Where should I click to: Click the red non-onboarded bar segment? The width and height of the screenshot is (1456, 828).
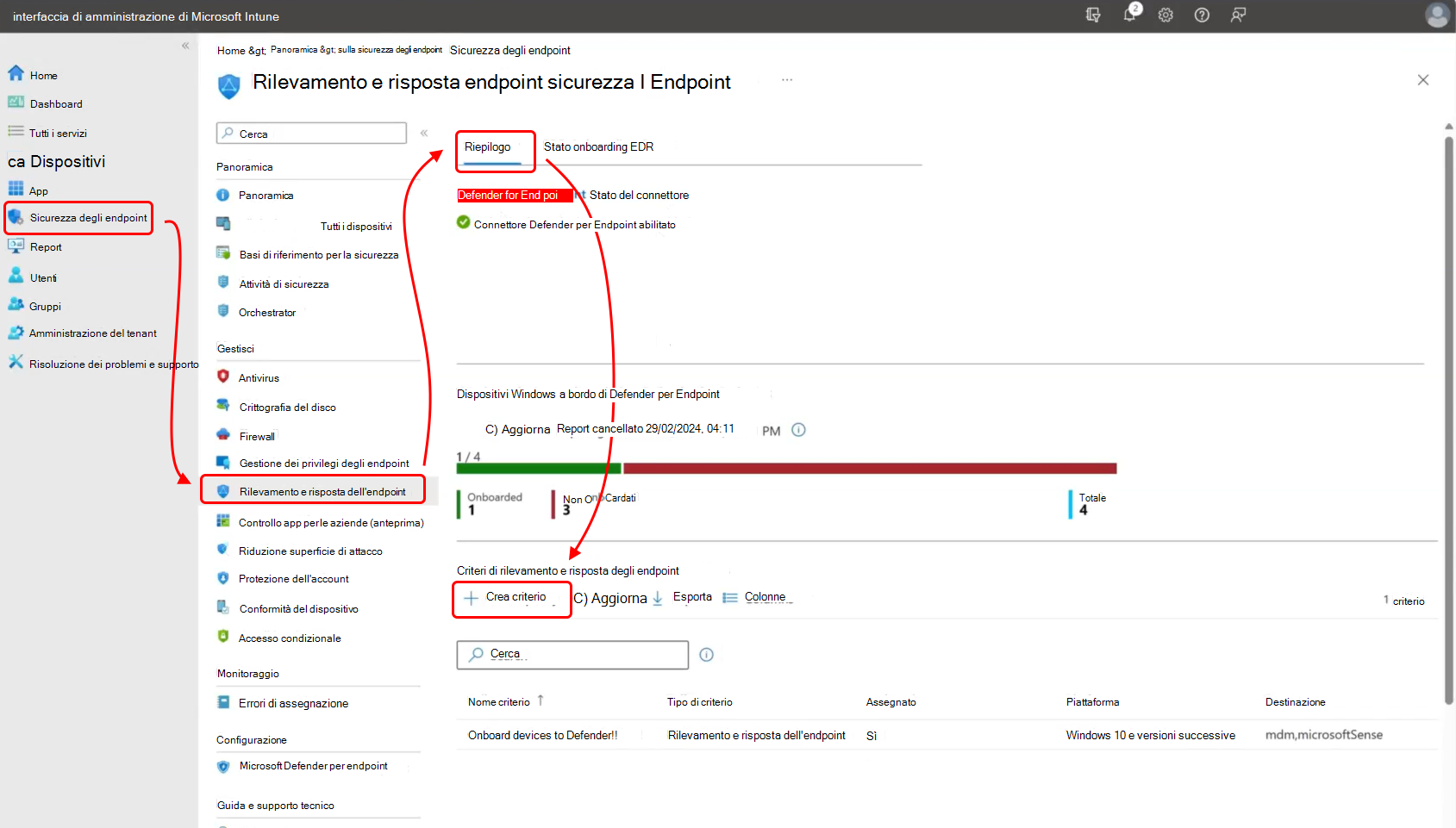[870, 469]
